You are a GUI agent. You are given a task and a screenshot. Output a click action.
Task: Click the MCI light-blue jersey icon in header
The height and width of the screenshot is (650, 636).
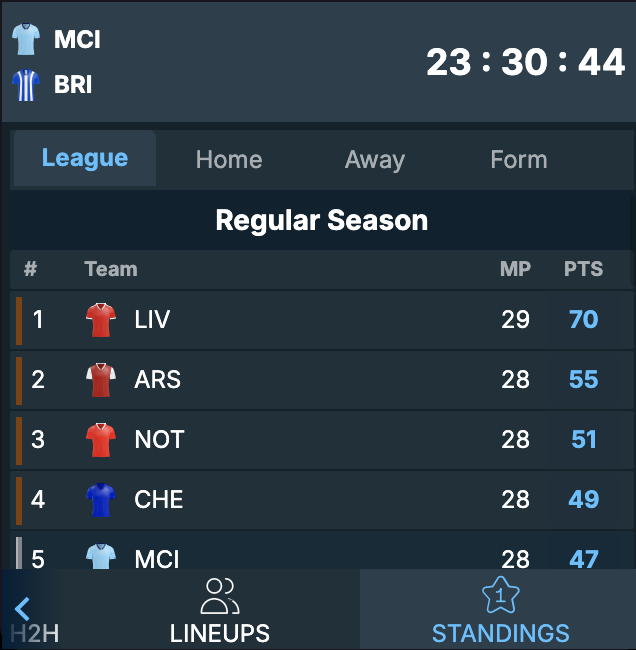click(26, 39)
